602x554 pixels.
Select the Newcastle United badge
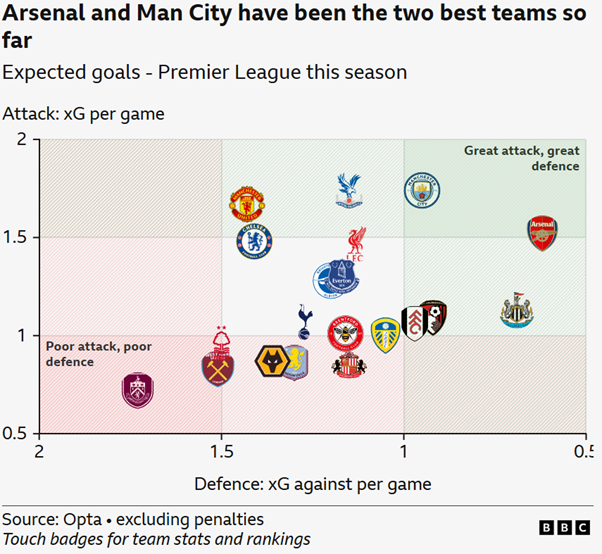516,311
